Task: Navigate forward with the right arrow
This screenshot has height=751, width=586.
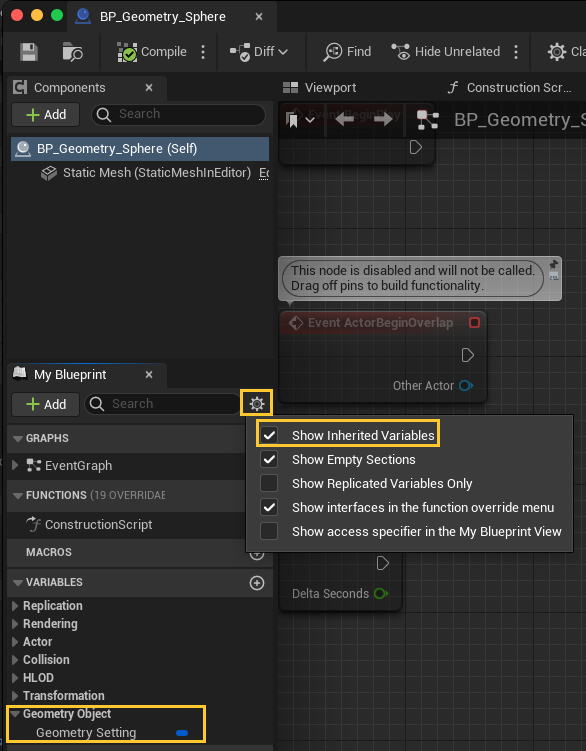Action: pos(383,119)
